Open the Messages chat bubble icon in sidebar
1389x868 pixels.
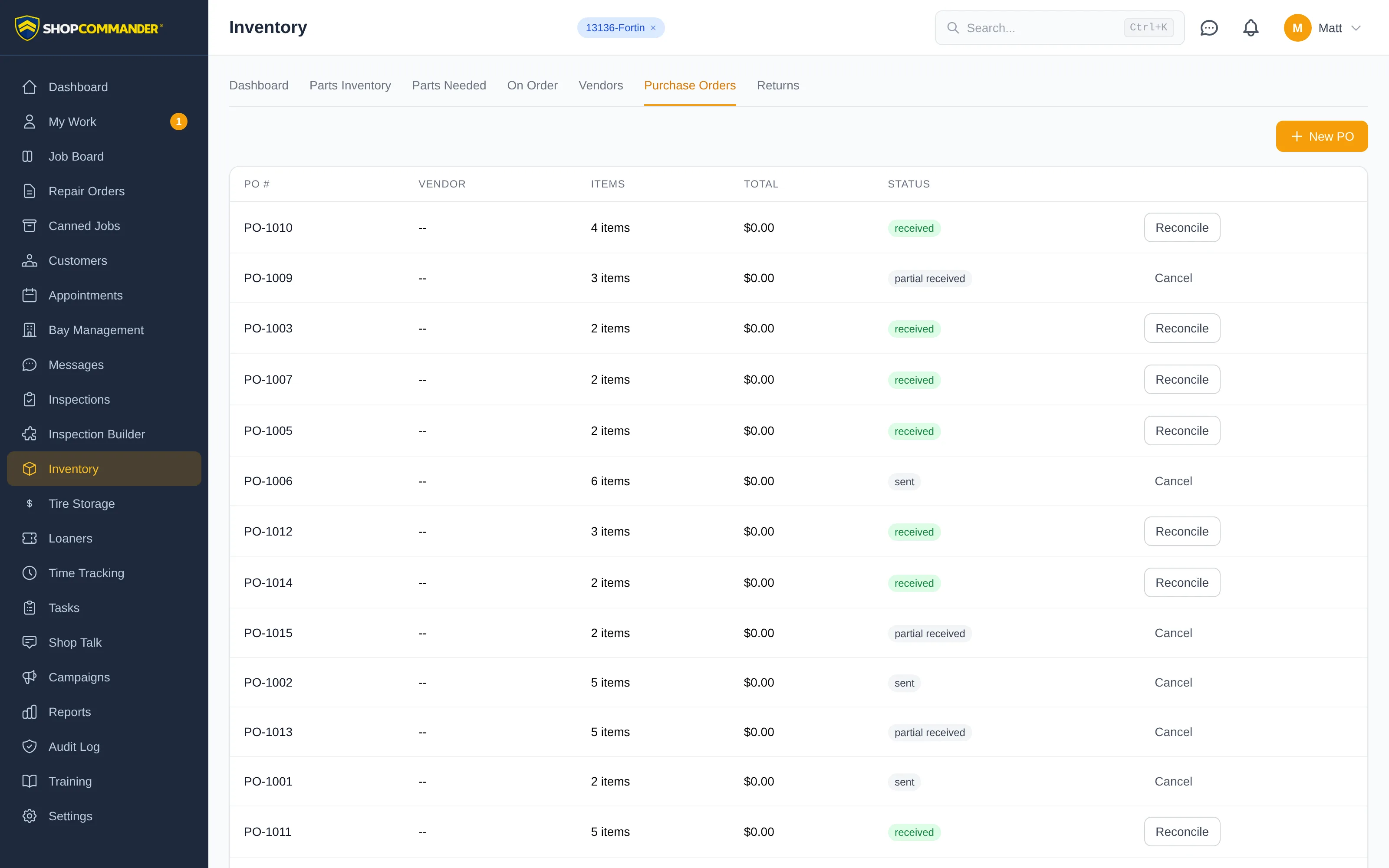coord(29,365)
